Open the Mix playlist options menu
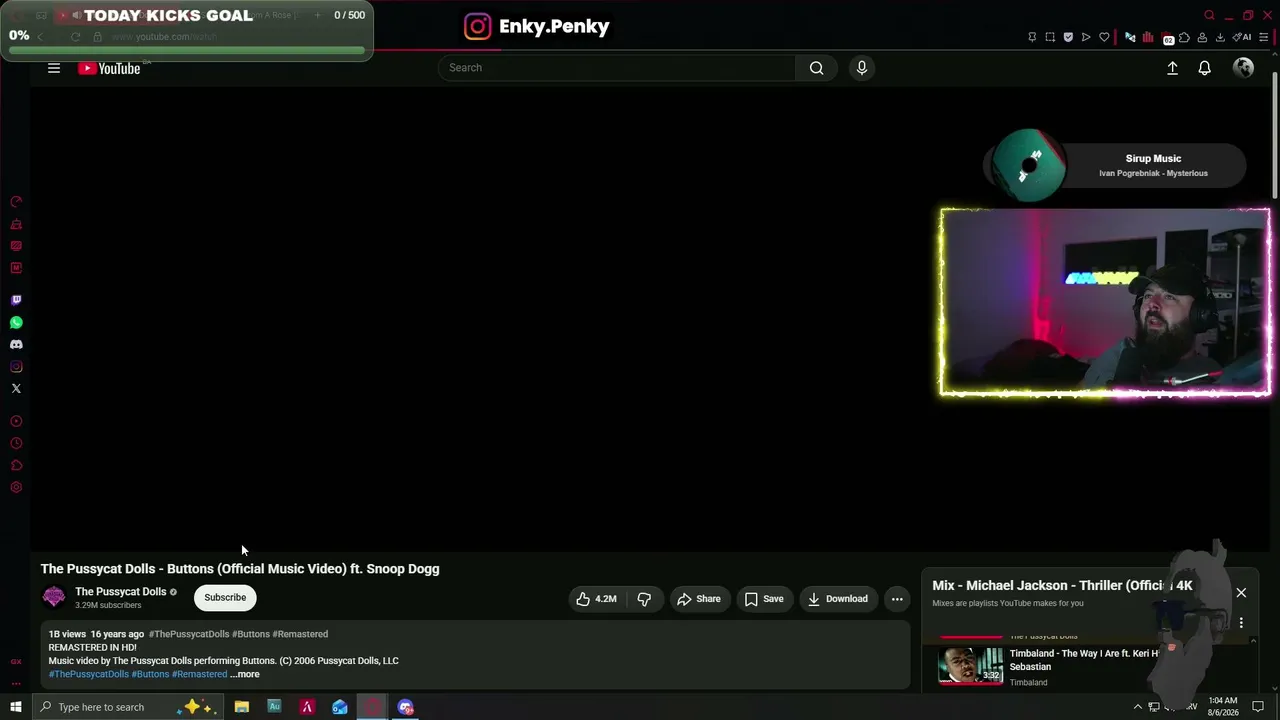The image size is (1280, 720). pos(1241,623)
